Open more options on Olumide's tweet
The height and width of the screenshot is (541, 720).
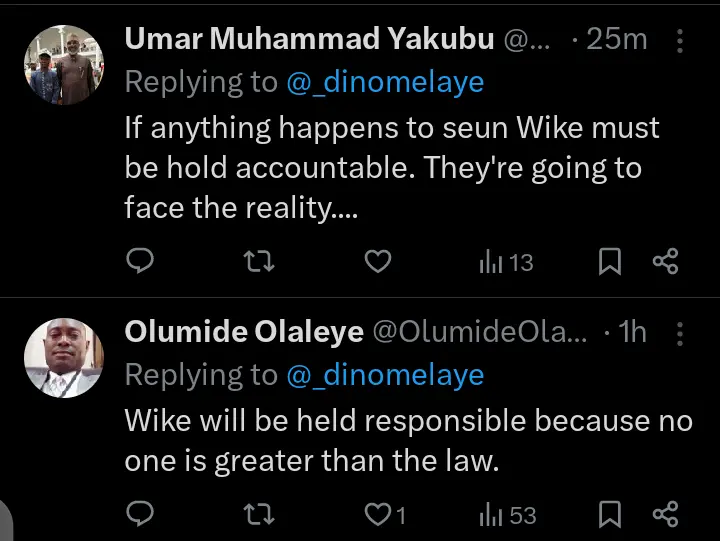(x=680, y=333)
